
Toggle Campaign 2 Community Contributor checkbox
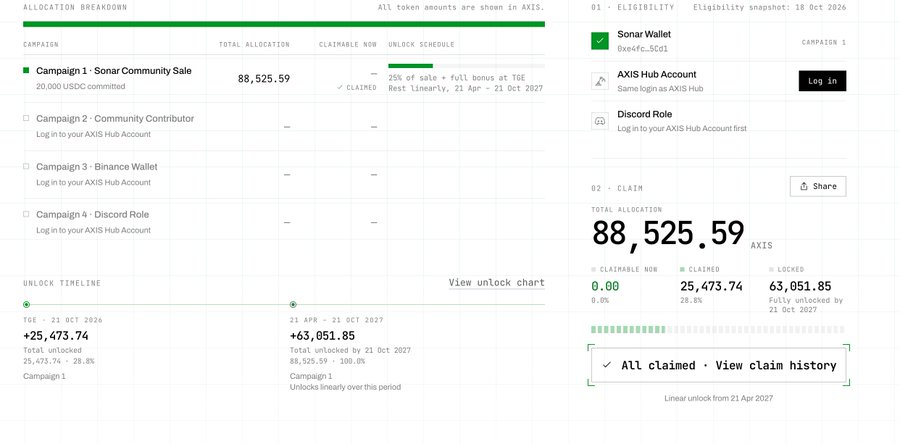coord(26,118)
